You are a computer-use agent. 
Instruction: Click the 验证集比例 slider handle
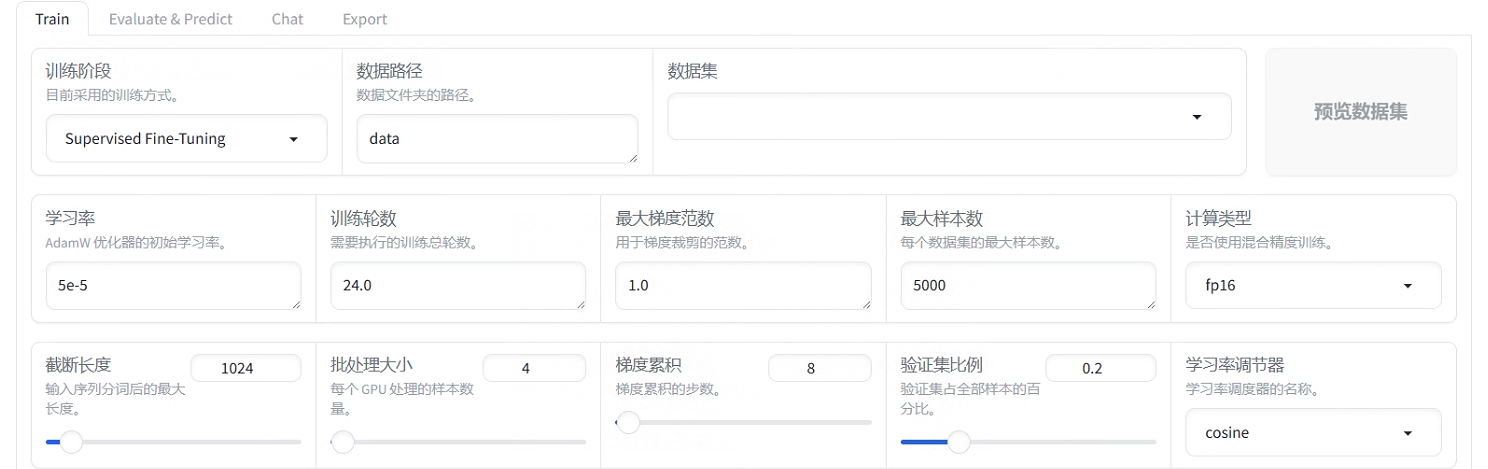coord(958,442)
